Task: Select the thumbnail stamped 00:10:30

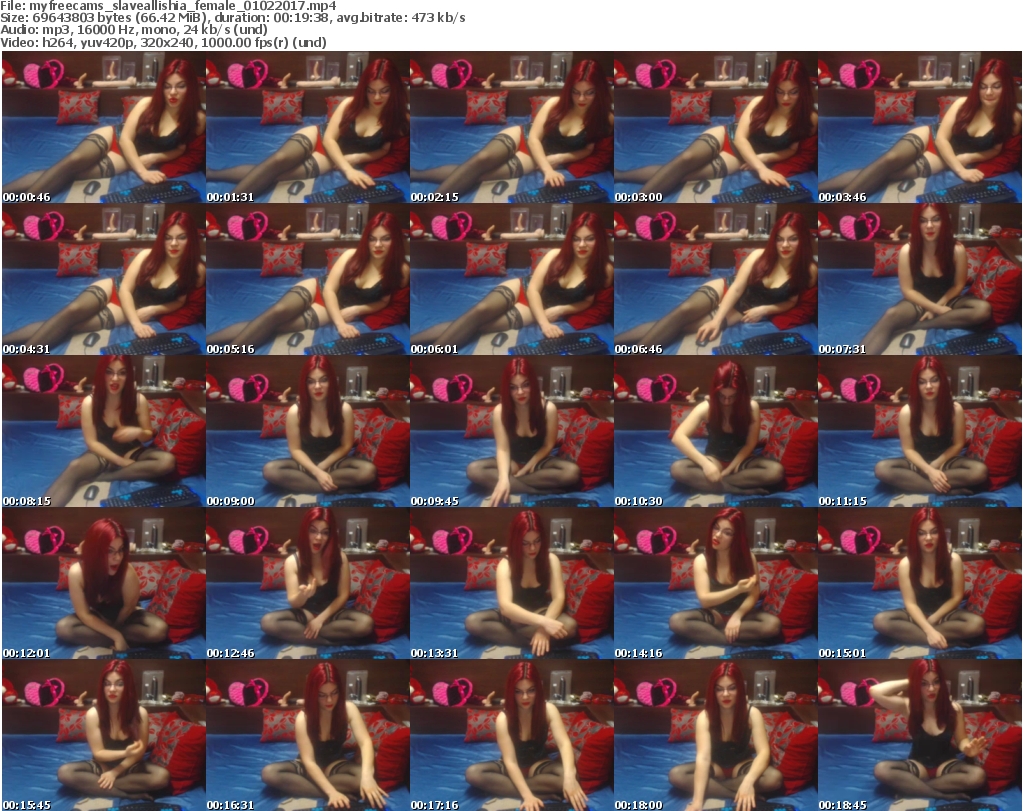Action: click(x=716, y=432)
